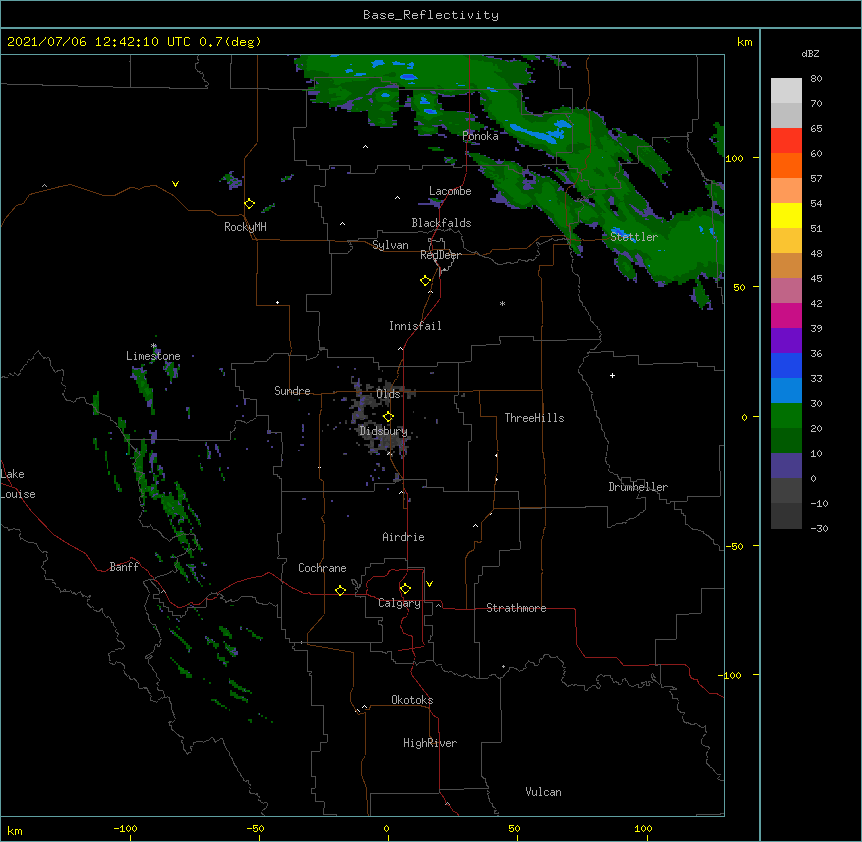This screenshot has height=842, width=862.
Task: Click the Stettler label
Action: coord(634,237)
